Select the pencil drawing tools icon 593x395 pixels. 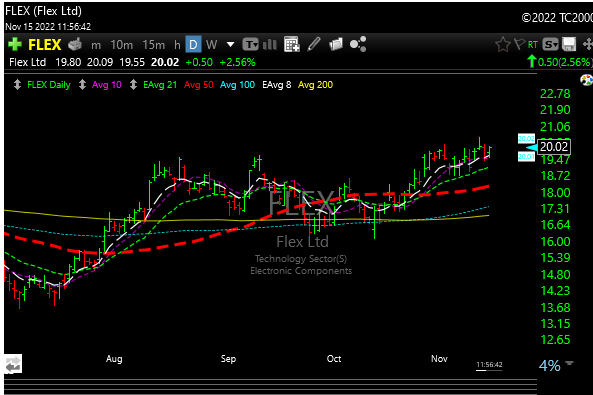tap(314, 44)
